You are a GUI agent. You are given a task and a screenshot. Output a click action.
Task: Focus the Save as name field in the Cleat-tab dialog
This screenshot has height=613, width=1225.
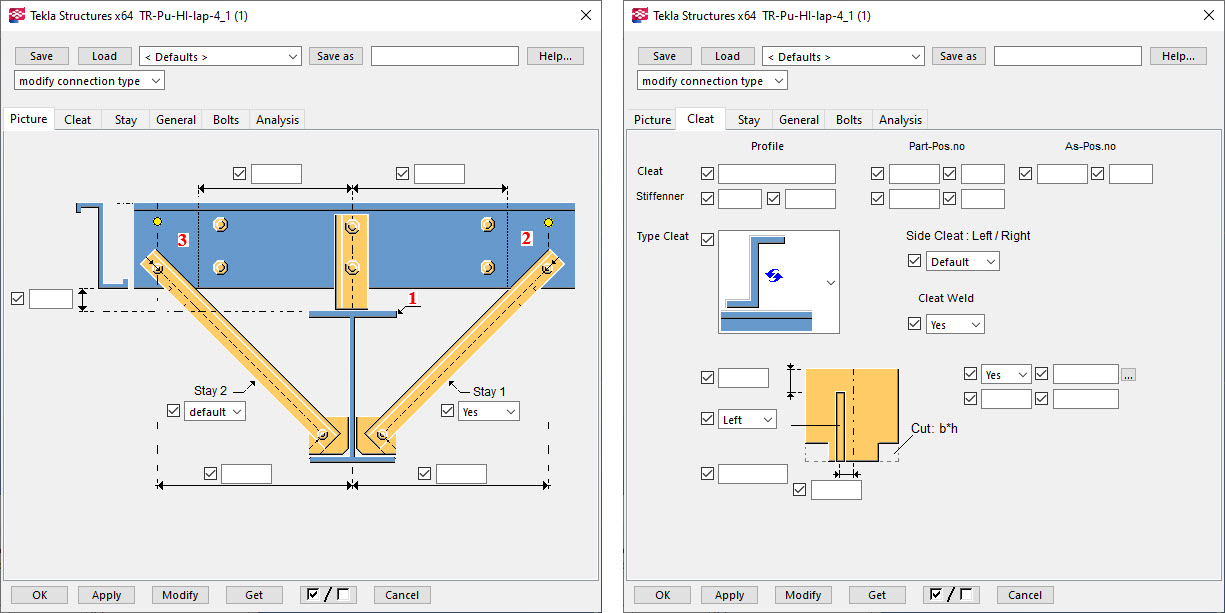(x=1068, y=56)
